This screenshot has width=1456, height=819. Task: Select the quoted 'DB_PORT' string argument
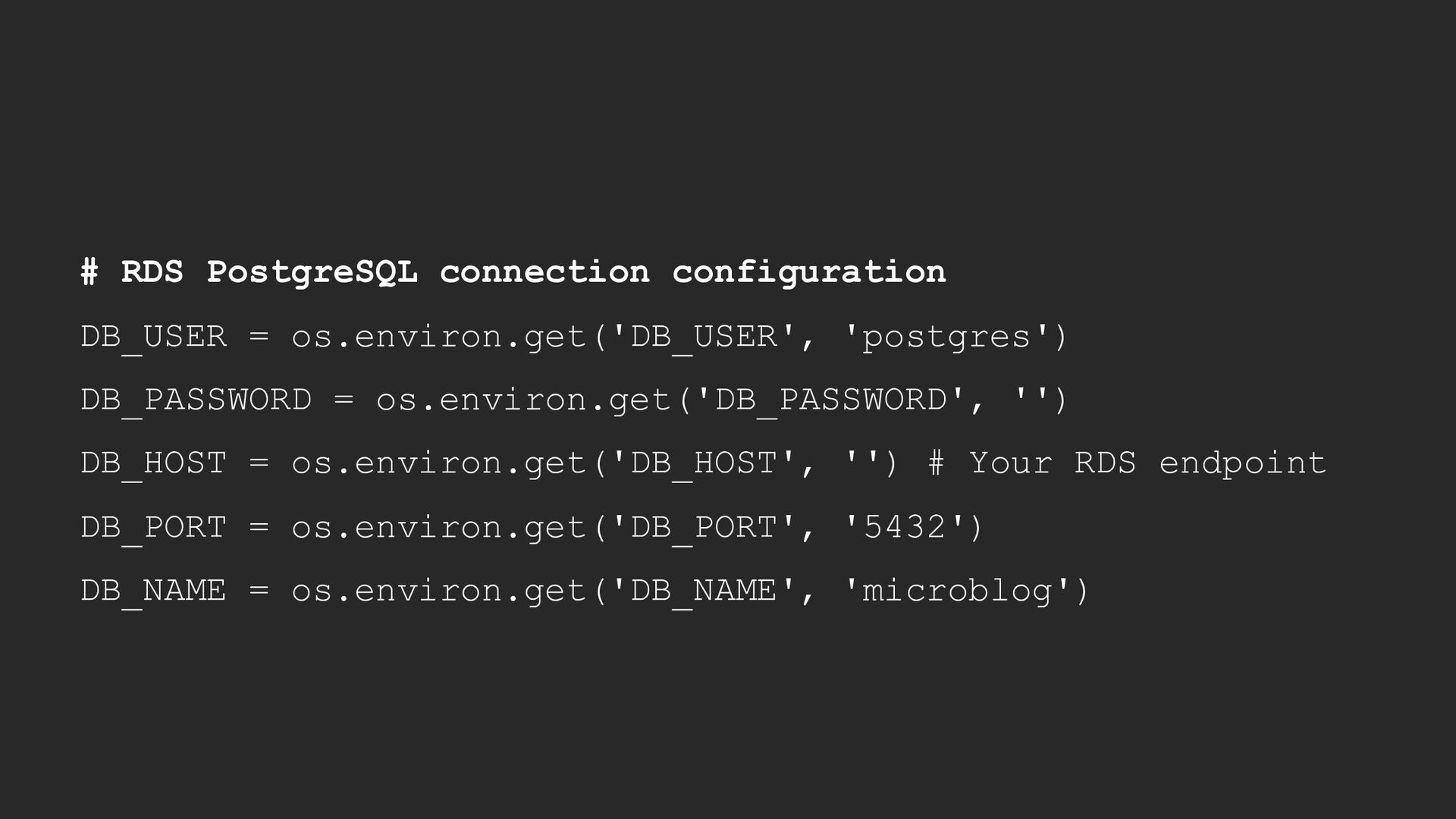click(x=704, y=528)
